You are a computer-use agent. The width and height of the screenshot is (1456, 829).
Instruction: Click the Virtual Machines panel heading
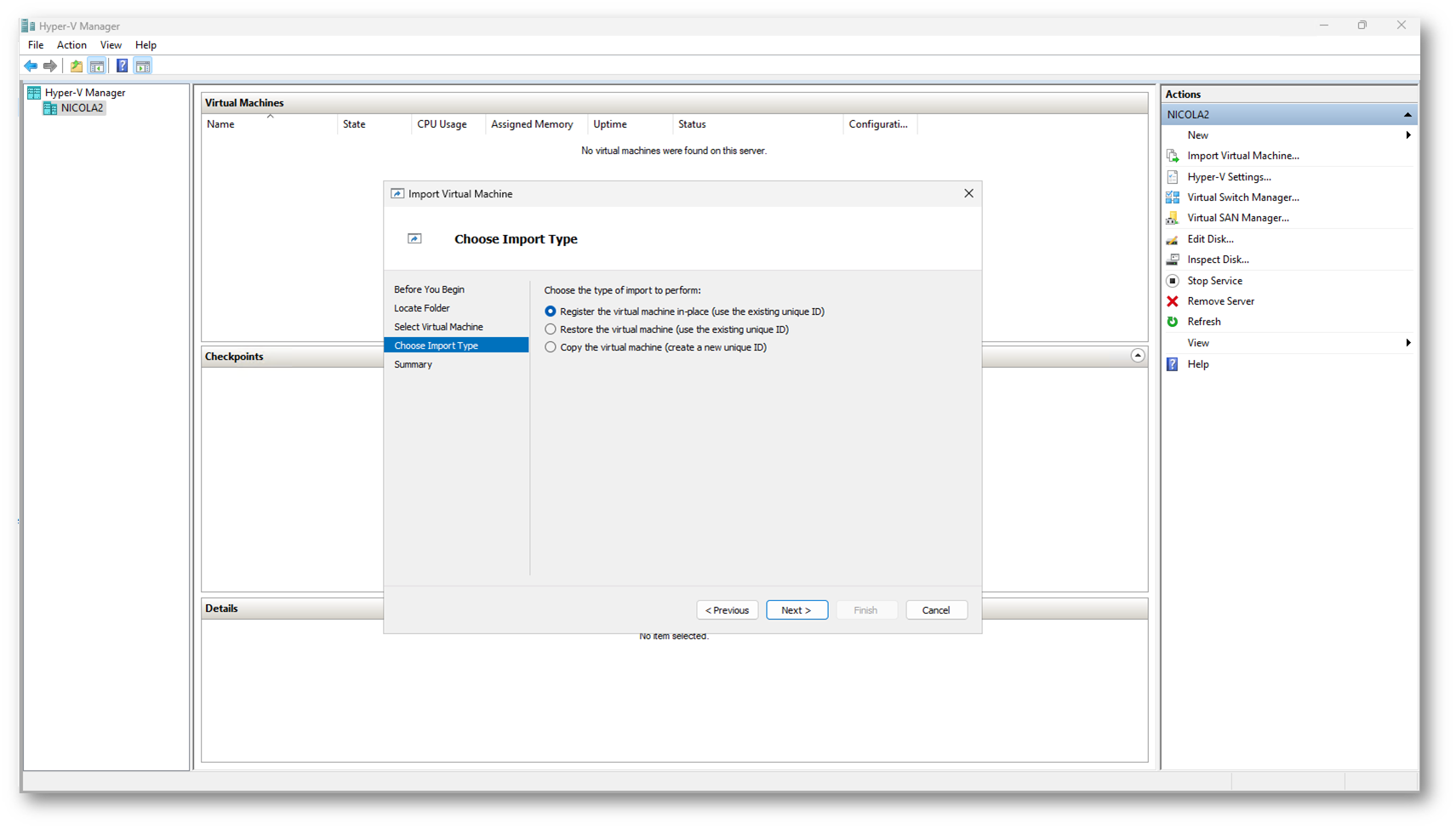(x=244, y=103)
